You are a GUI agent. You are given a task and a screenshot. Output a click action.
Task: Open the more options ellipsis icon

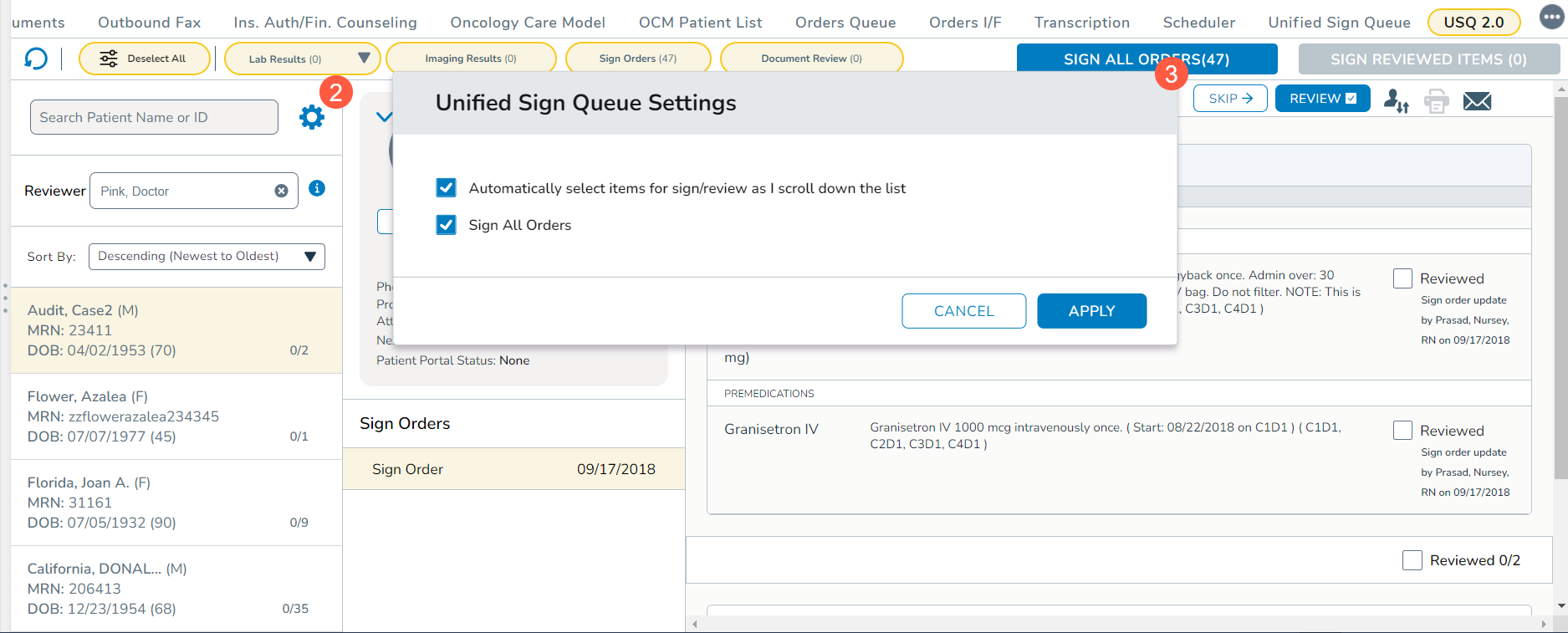click(x=1551, y=18)
